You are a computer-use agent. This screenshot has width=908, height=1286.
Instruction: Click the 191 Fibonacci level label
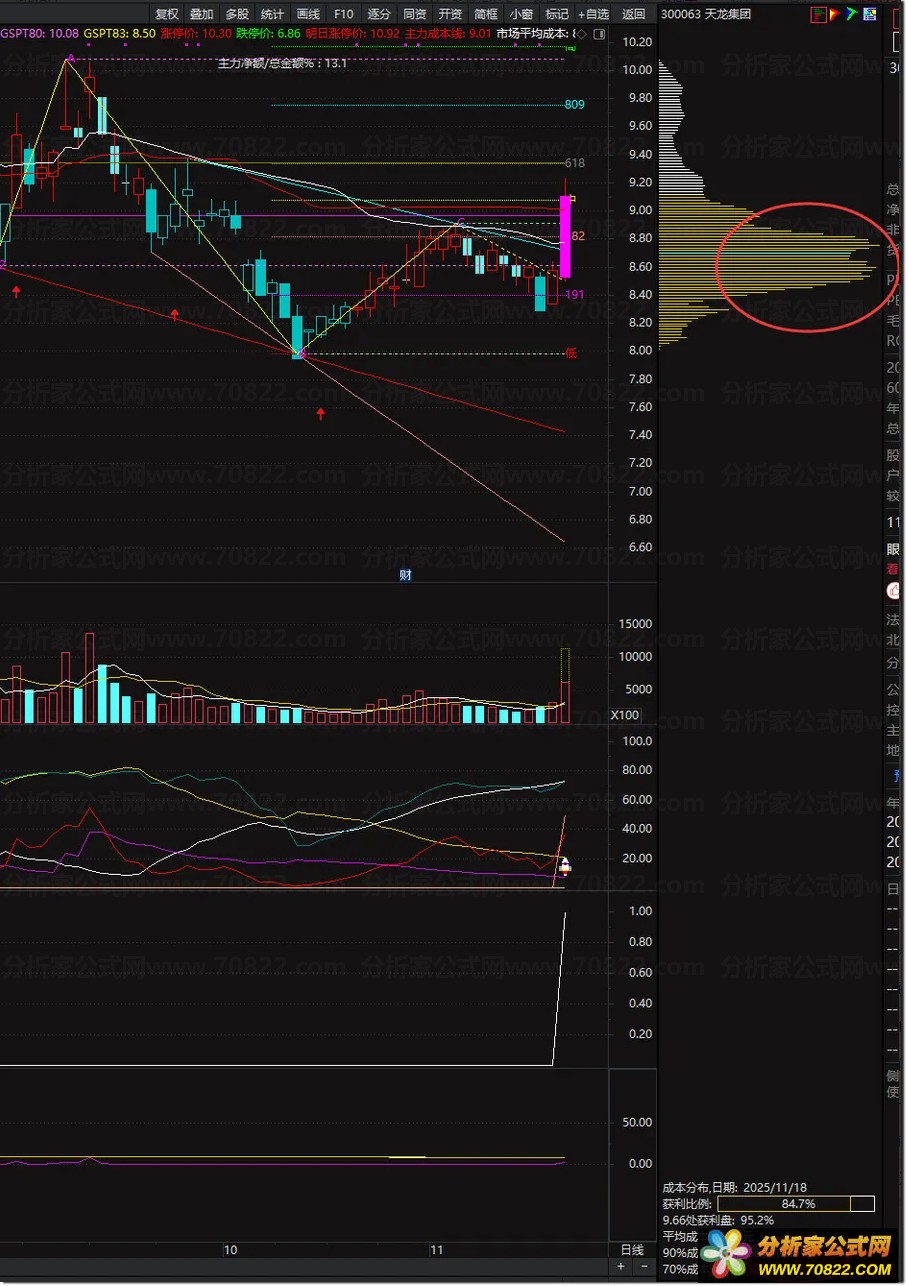coord(574,295)
